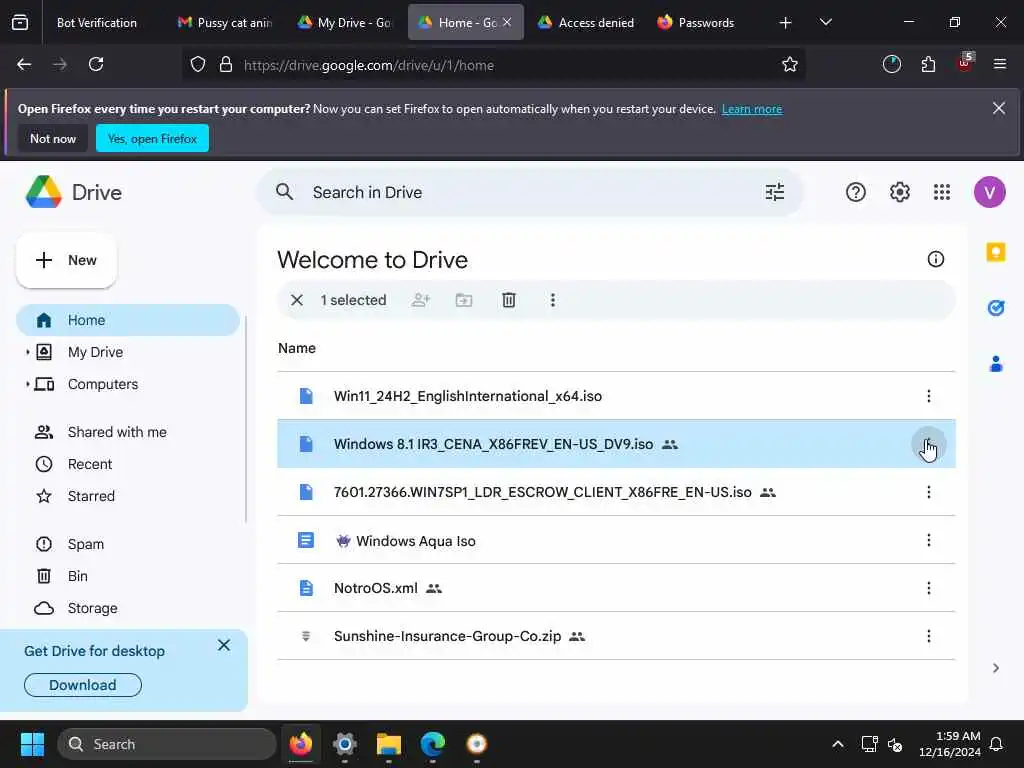Image resolution: width=1024 pixels, height=768 pixels.
Task: Open advanced search filter options
Action: (x=775, y=192)
